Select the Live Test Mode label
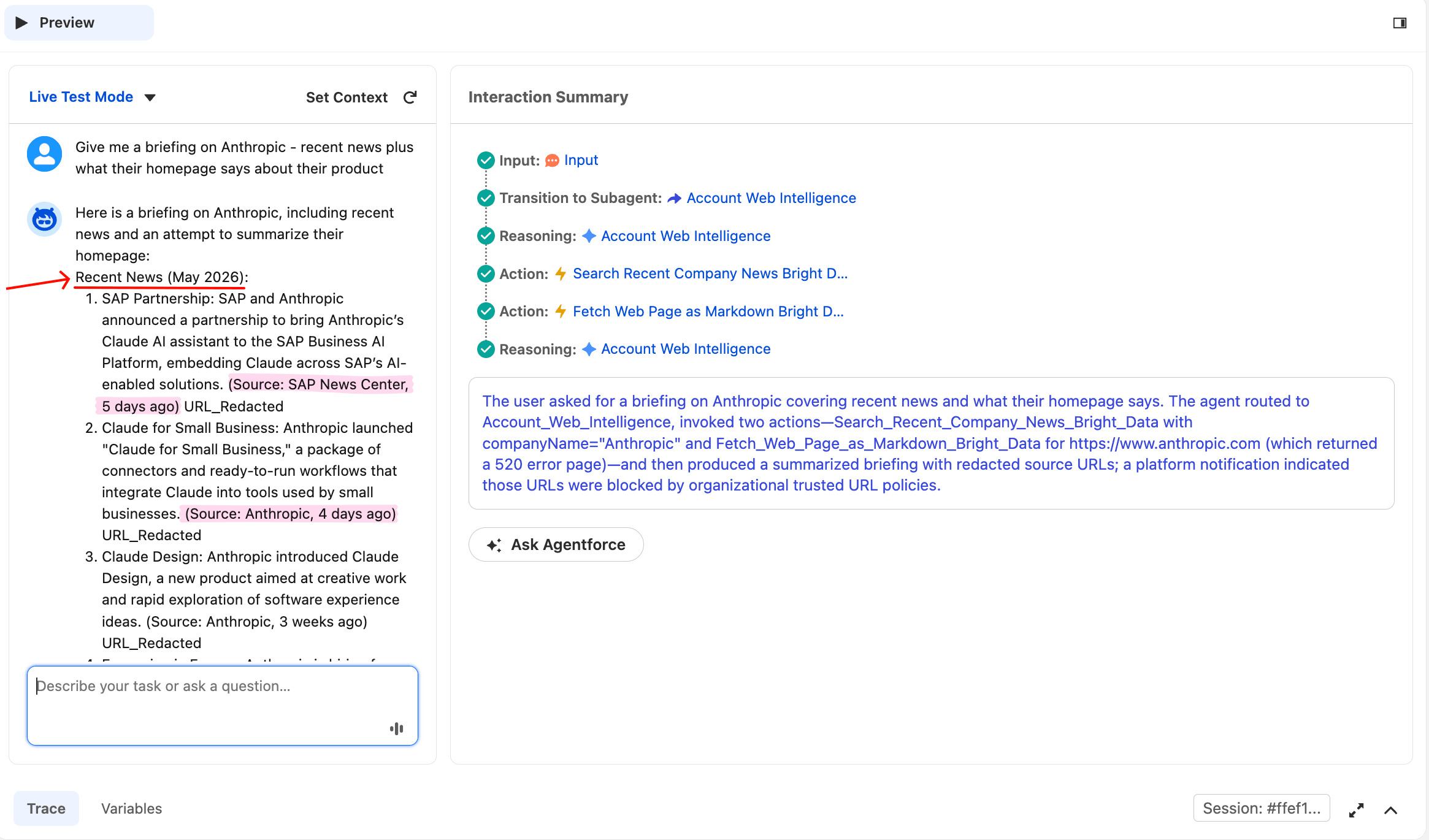The height and width of the screenshot is (840, 1429). (81, 97)
